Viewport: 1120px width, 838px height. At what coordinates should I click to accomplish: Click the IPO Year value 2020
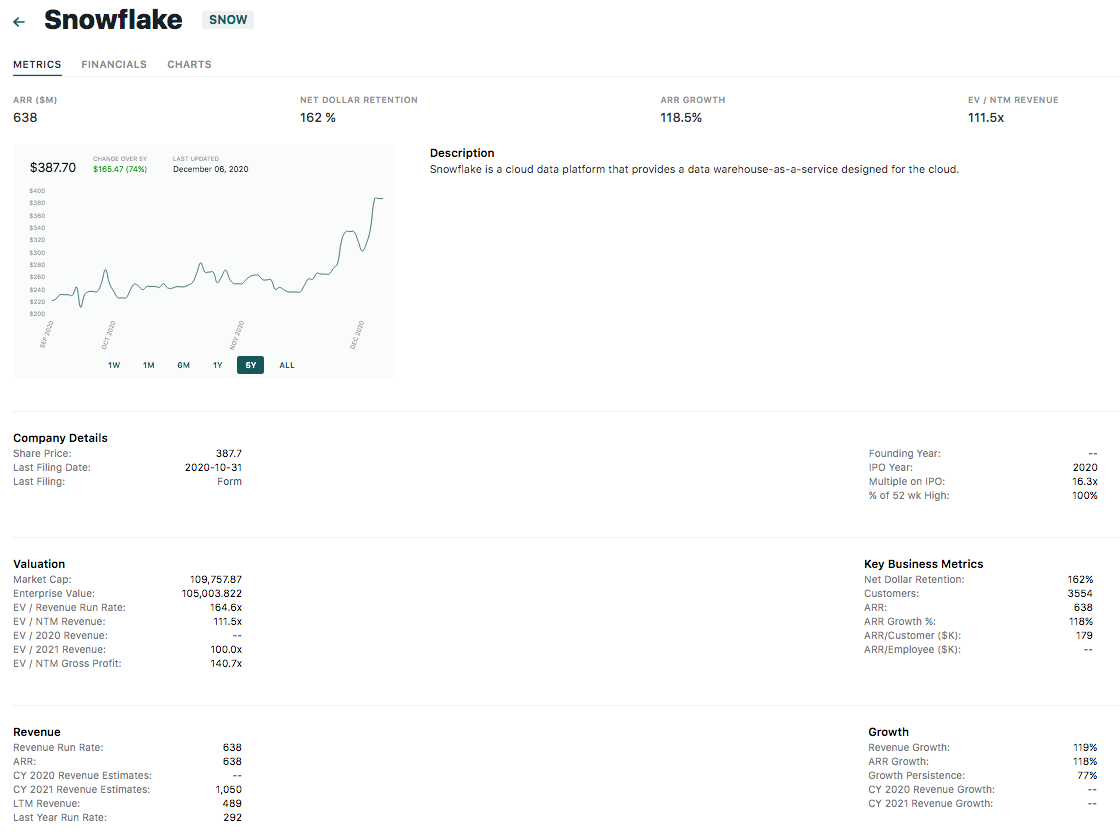(1085, 467)
